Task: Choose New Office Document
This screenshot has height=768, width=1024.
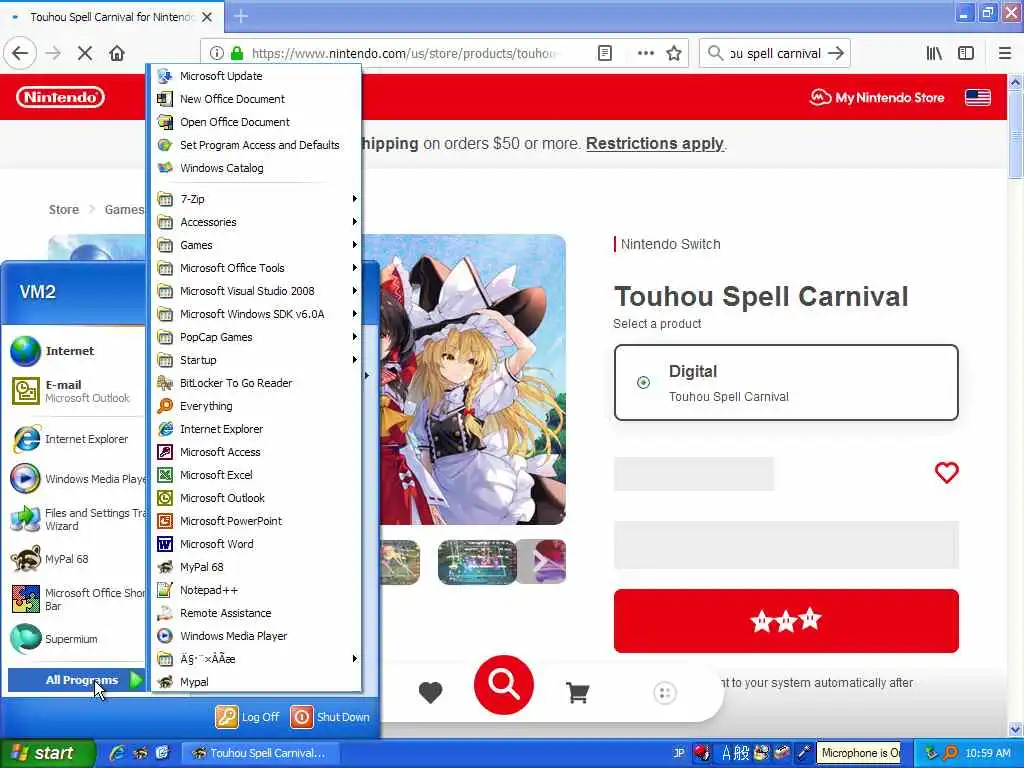Action: point(257,99)
